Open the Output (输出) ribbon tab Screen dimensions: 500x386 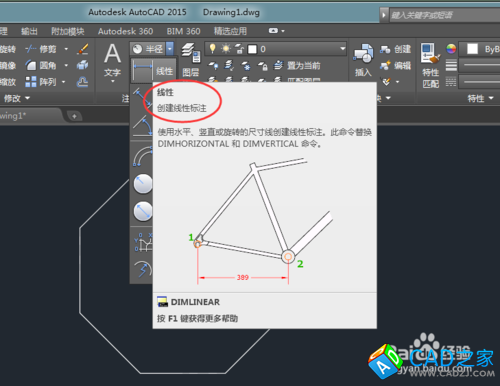point(29,31)
